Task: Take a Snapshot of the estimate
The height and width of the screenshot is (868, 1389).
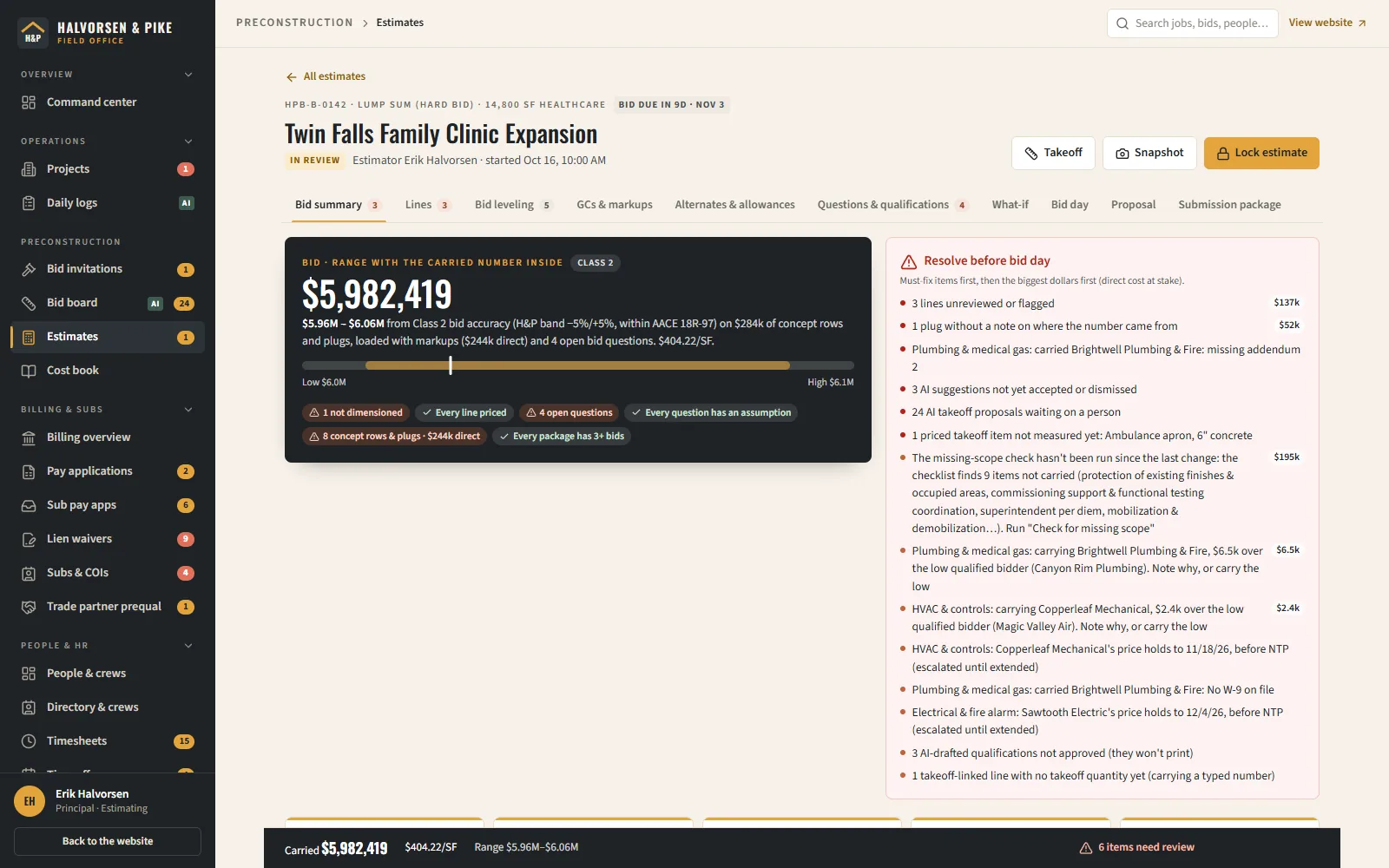Action: click(1149, 153)
